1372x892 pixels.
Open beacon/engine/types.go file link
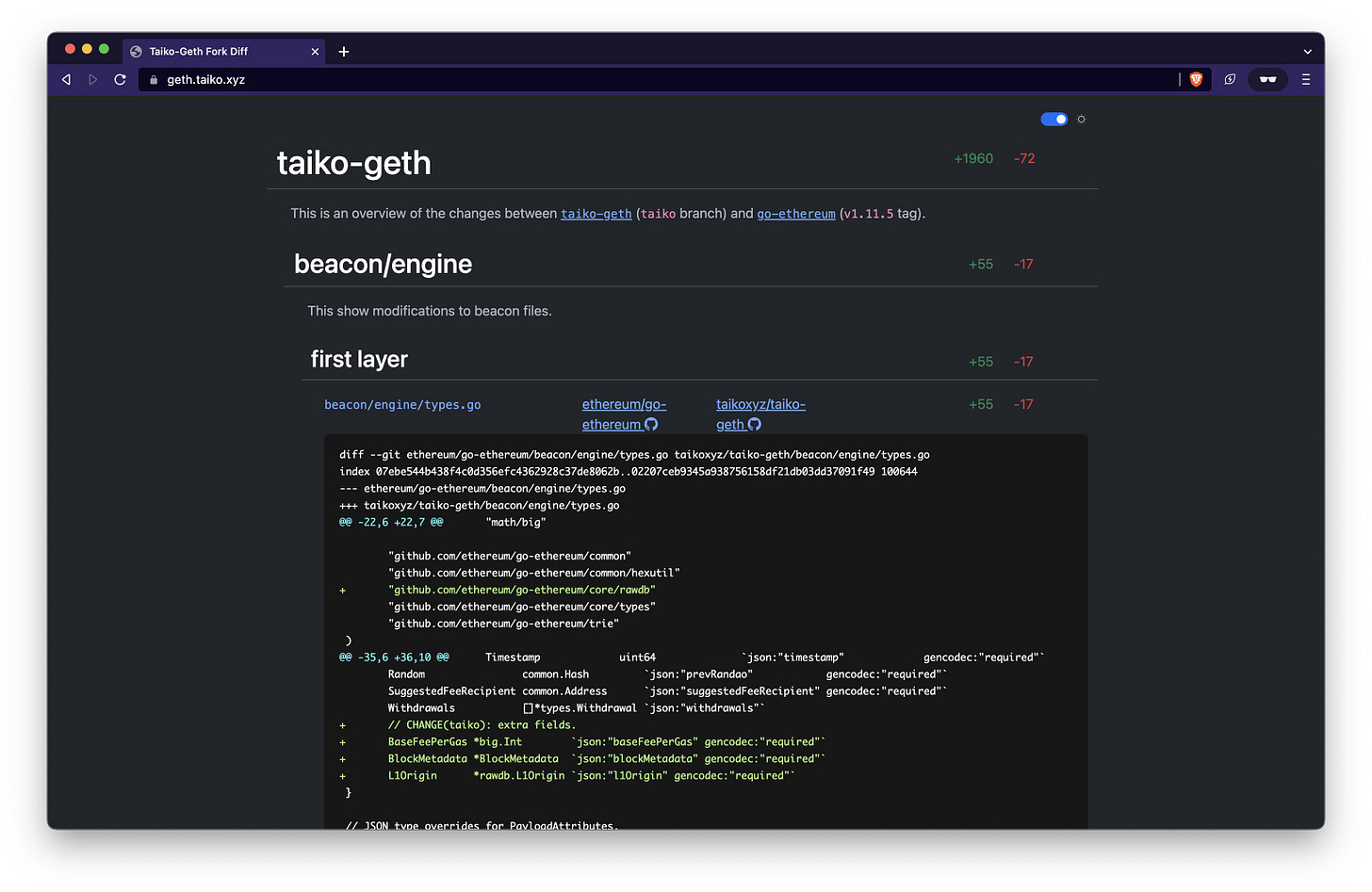click(x=402, y=405)
